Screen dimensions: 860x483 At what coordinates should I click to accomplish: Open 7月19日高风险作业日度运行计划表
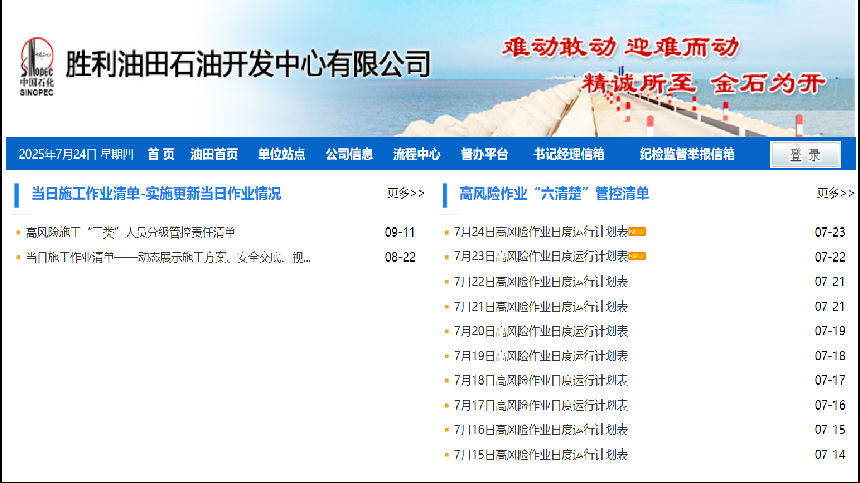(x=541, y=355)
